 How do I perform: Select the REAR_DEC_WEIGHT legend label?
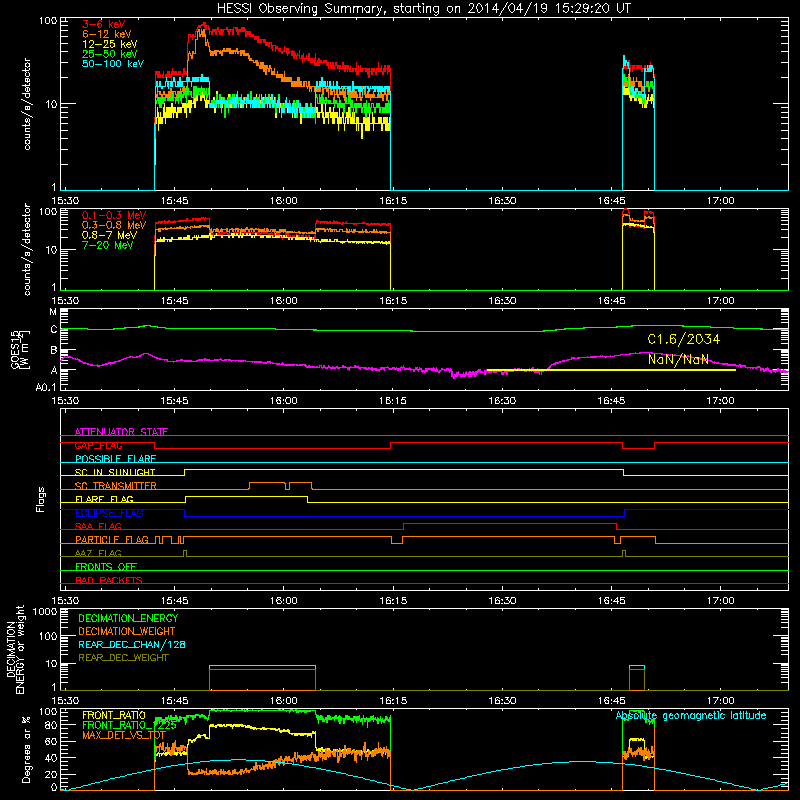(123, 658)
